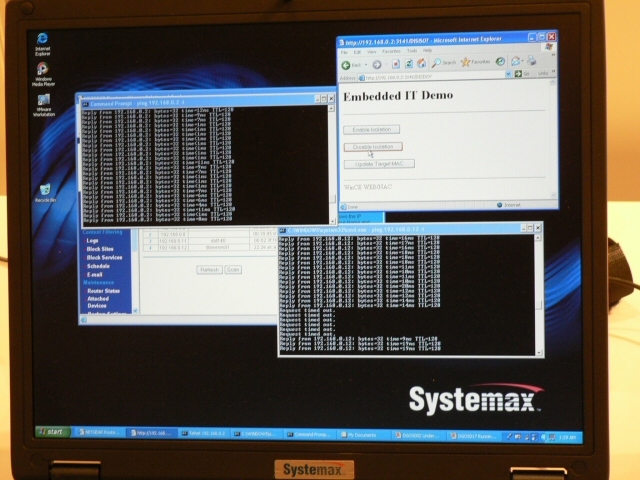
Task: Switch to NETGEAR Router taskbar button
Action: tap(100, 432)
